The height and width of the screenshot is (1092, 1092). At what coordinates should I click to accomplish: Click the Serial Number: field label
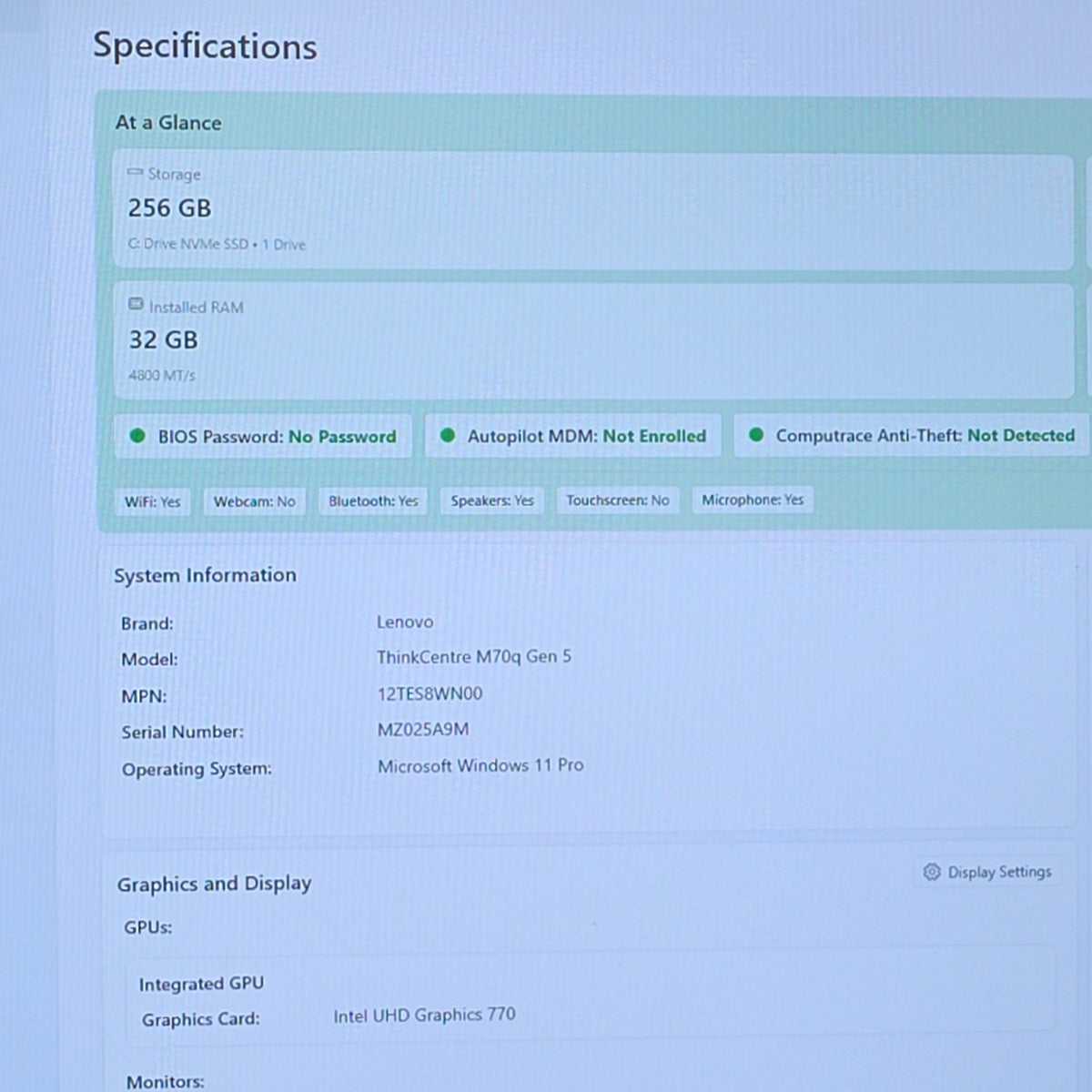coord(182,733)
